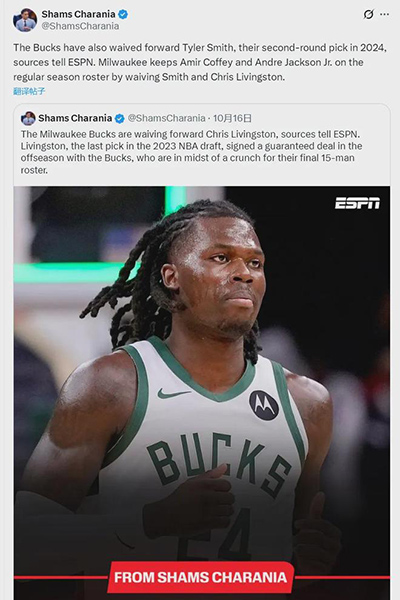Click the quoted tweet's verified badge
The height and width of the screenshot is (600, 400).
pyautogui.click(x=120, y=119)
